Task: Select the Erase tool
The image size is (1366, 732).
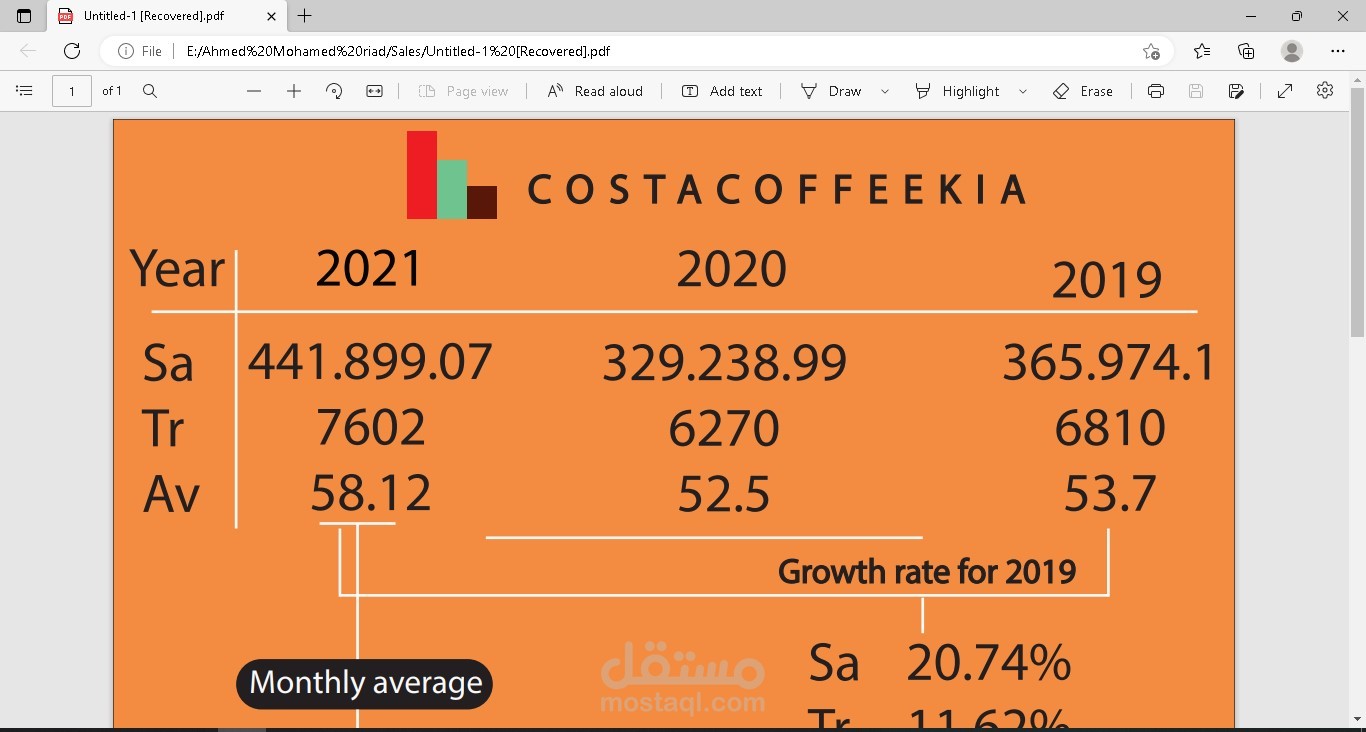Action: pos(1083,91)
